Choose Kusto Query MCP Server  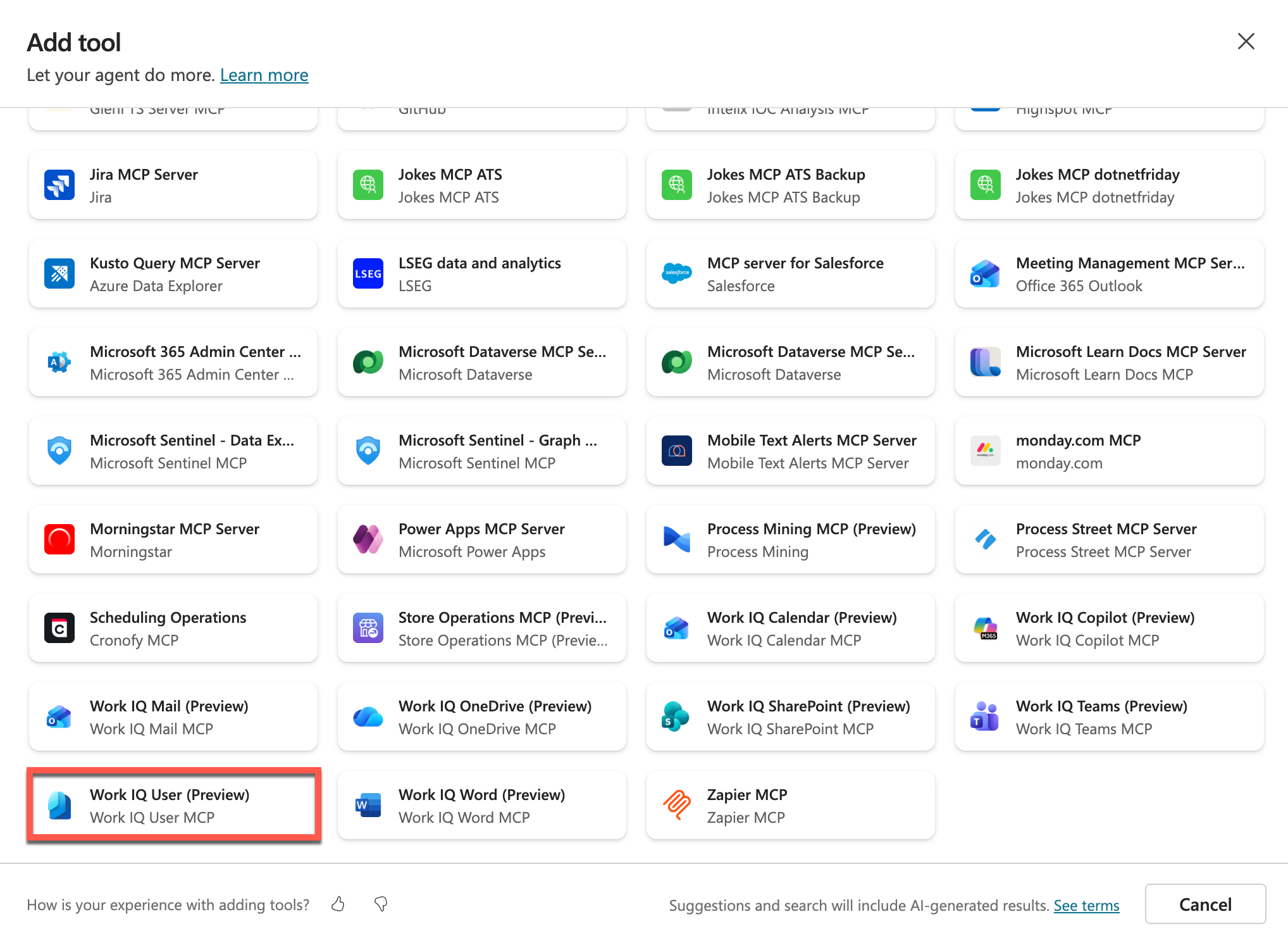173,273
